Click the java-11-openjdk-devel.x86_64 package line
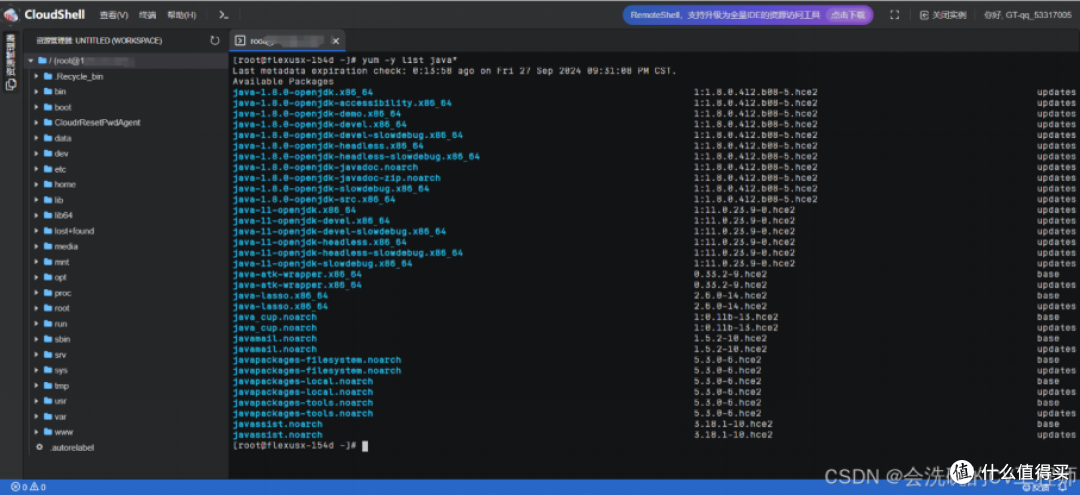The width and height of the screenshot is (1080, 495). click(311, 221)
